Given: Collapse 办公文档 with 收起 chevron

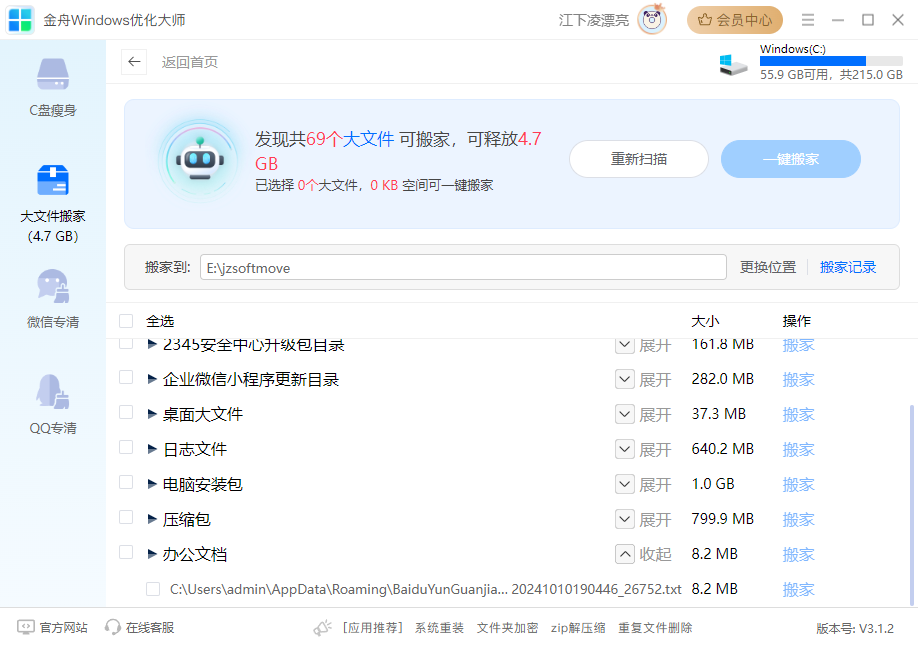Looking at the screenshot, I should tap(625, 554).
